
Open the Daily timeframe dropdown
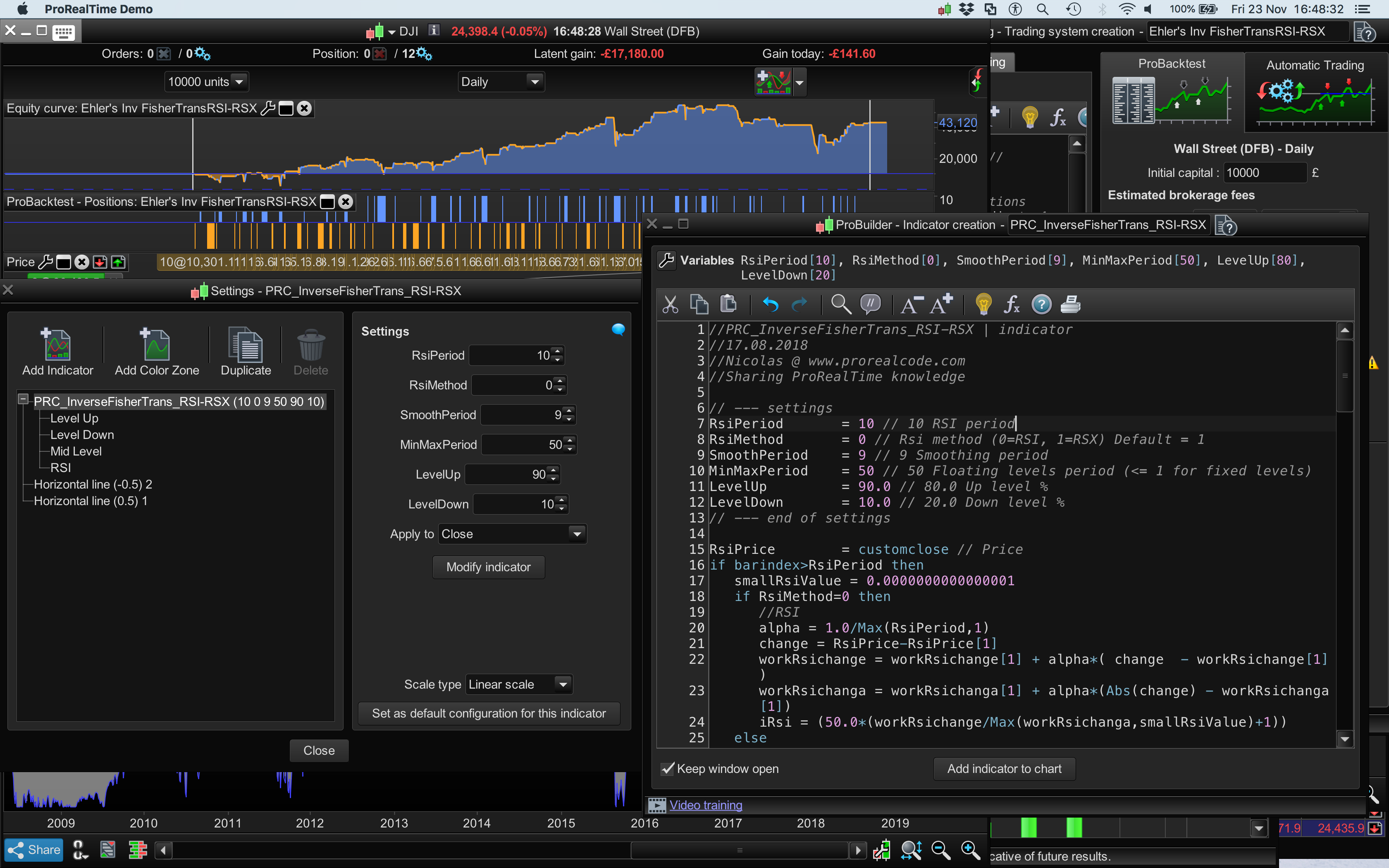coord(535,81)
